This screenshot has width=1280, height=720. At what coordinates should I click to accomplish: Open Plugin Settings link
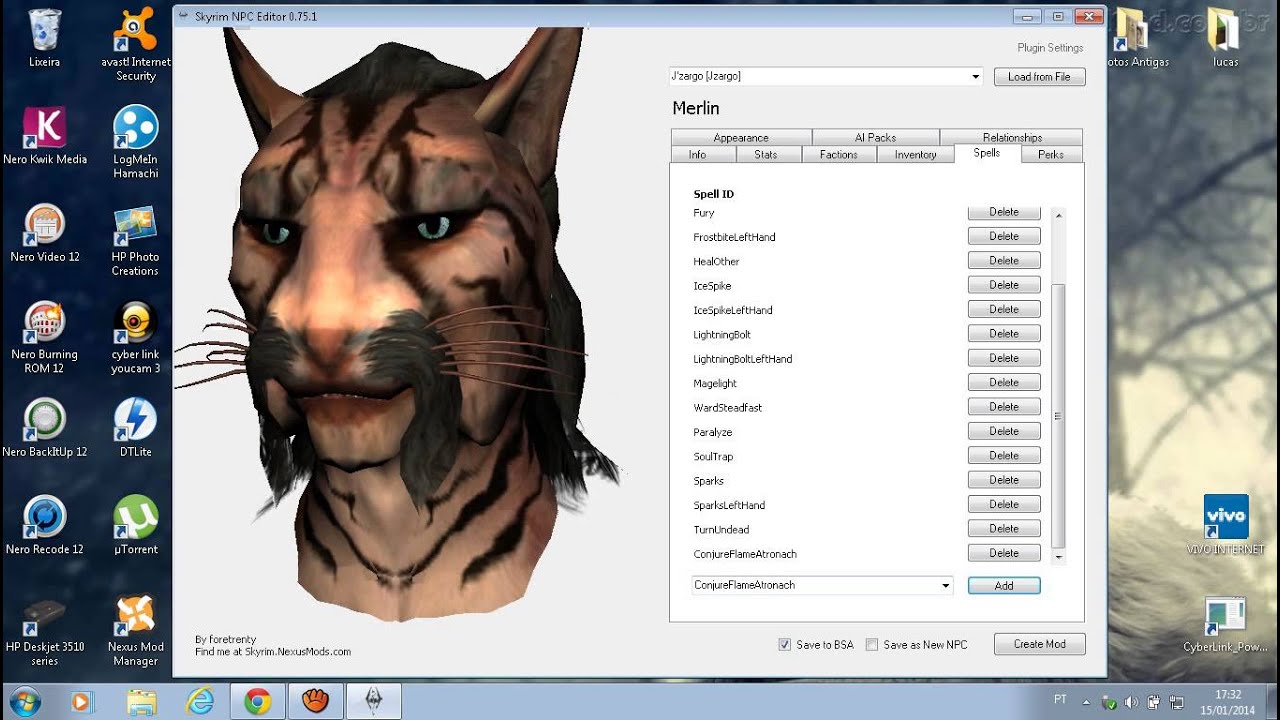tap(1050, 48)
